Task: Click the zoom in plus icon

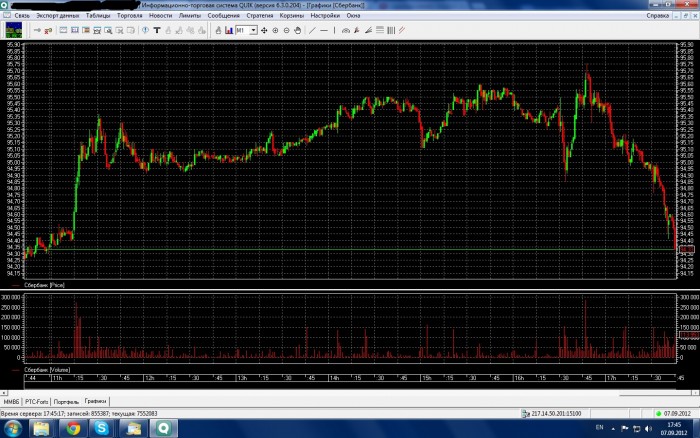Action: [x=275, y=30]
